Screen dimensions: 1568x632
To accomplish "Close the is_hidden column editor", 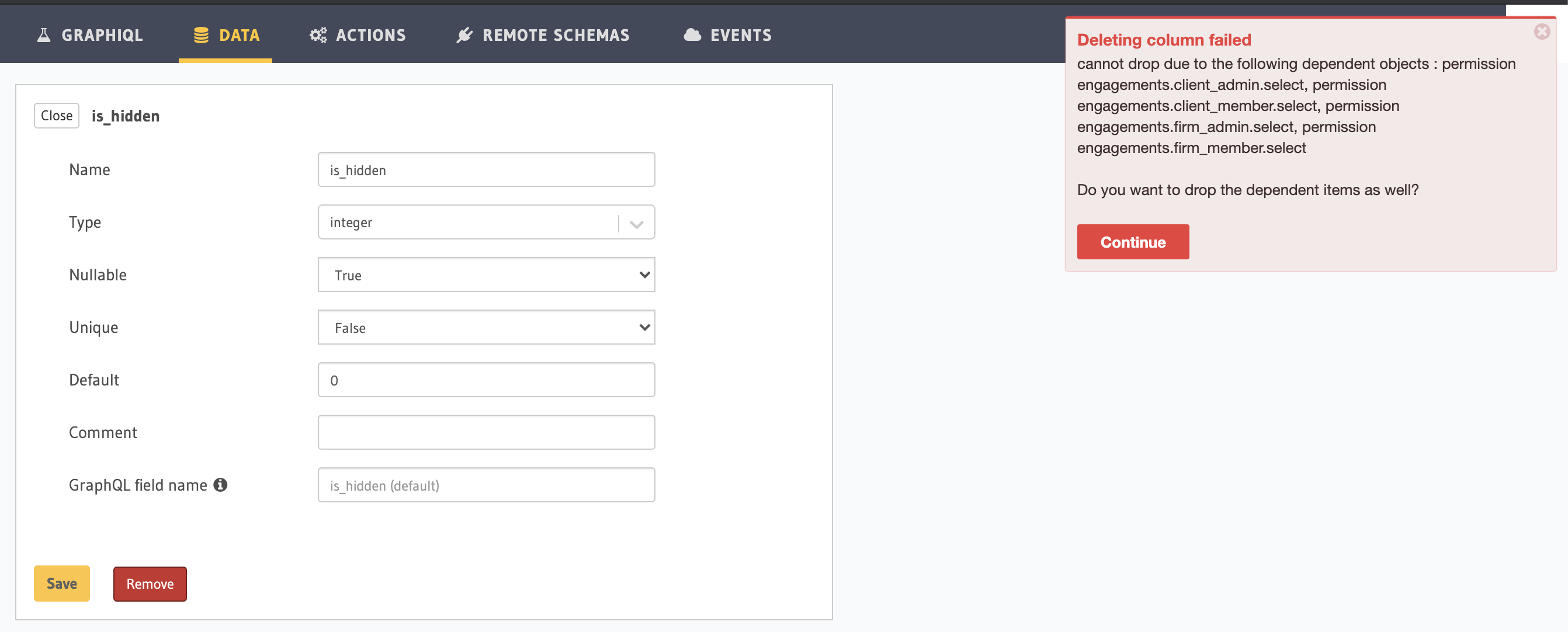I will pyautogui.click(x=56, y=115).
